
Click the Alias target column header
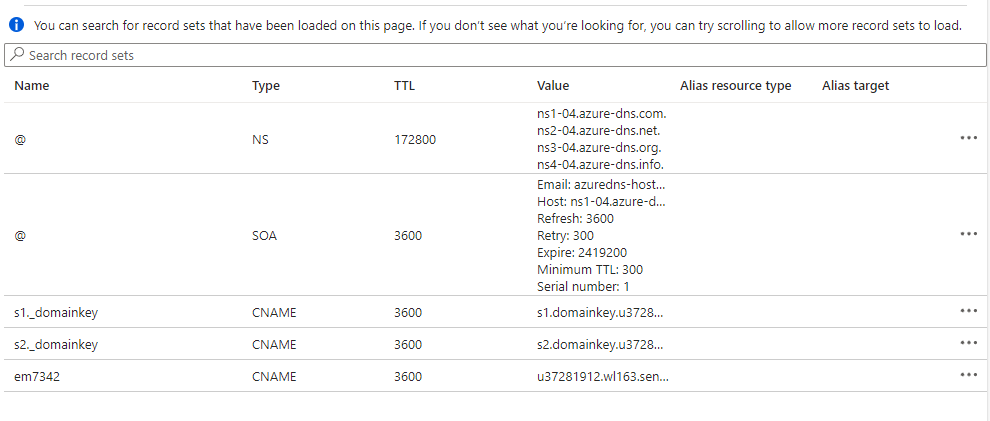855,86
